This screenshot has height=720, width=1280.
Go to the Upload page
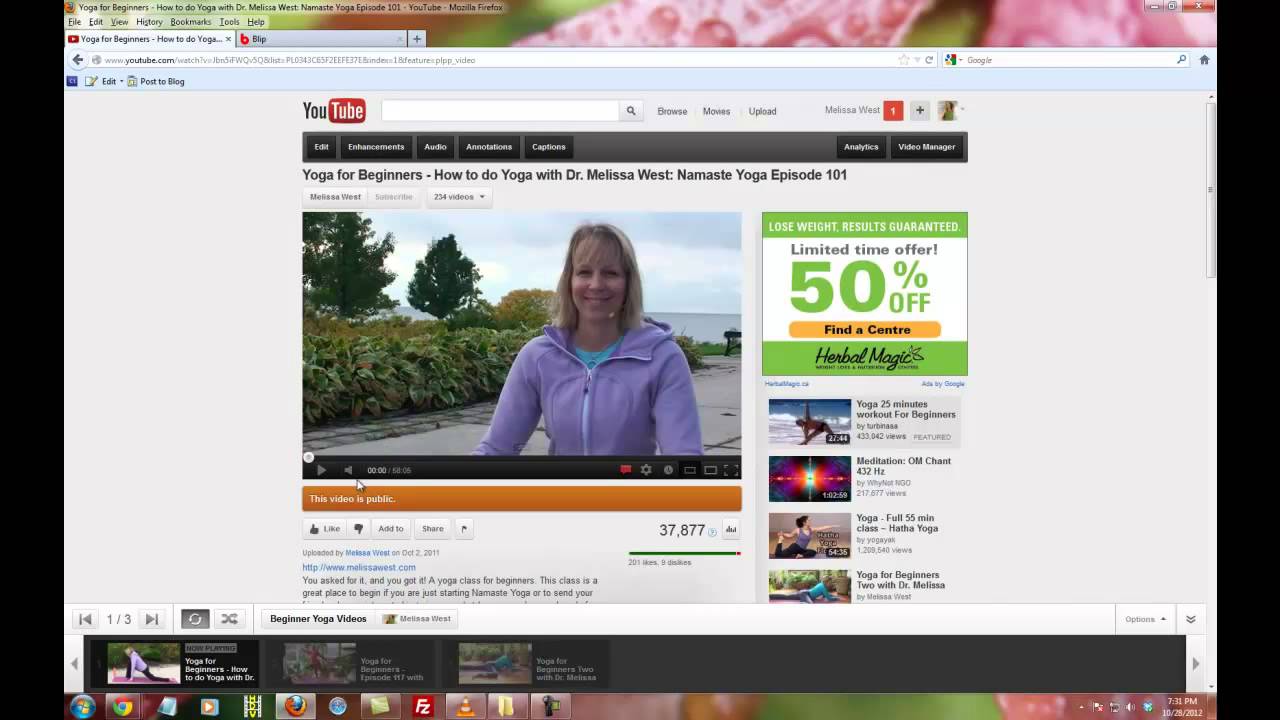pyautogui.click(x=762, y=111)
